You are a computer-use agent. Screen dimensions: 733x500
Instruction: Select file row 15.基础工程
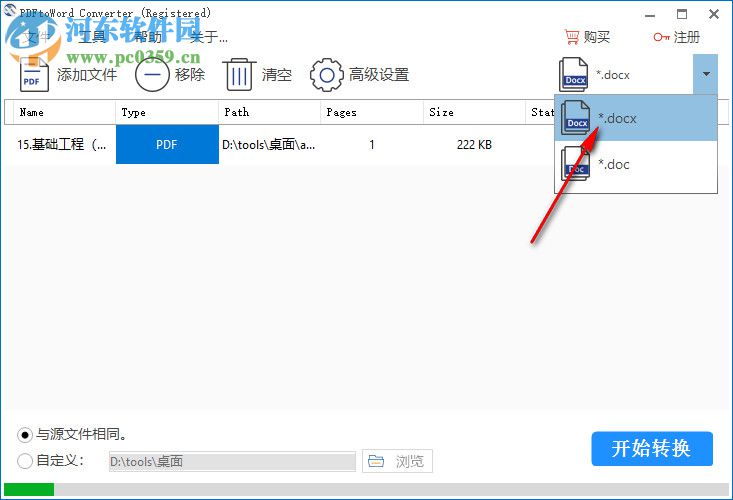pyautogui.click(x=62, y=145)
